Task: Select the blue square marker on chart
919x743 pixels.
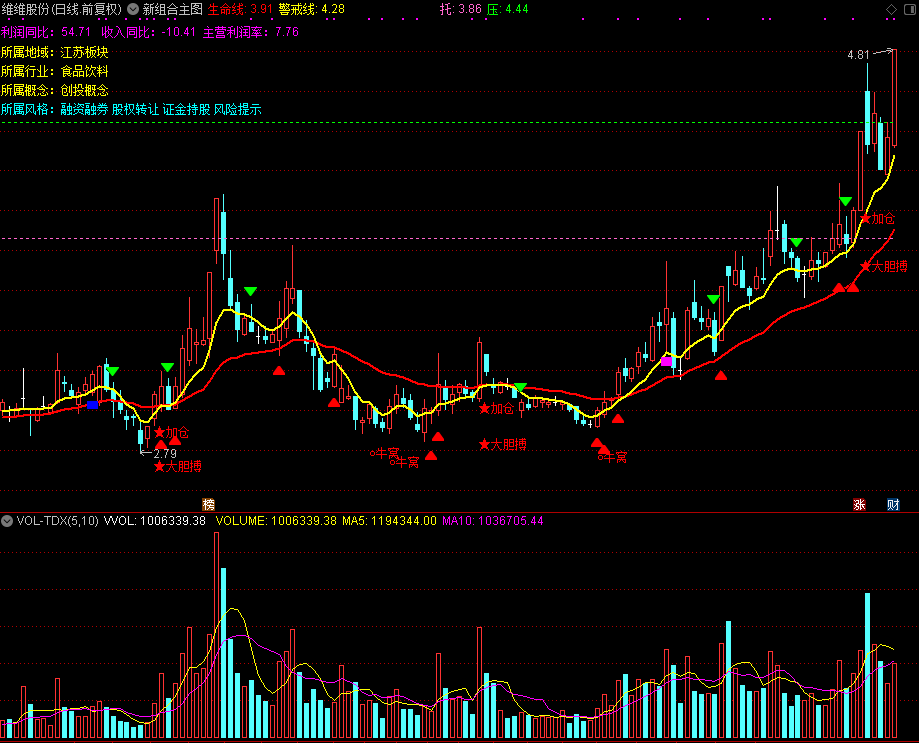Action: tap(93, 405)
